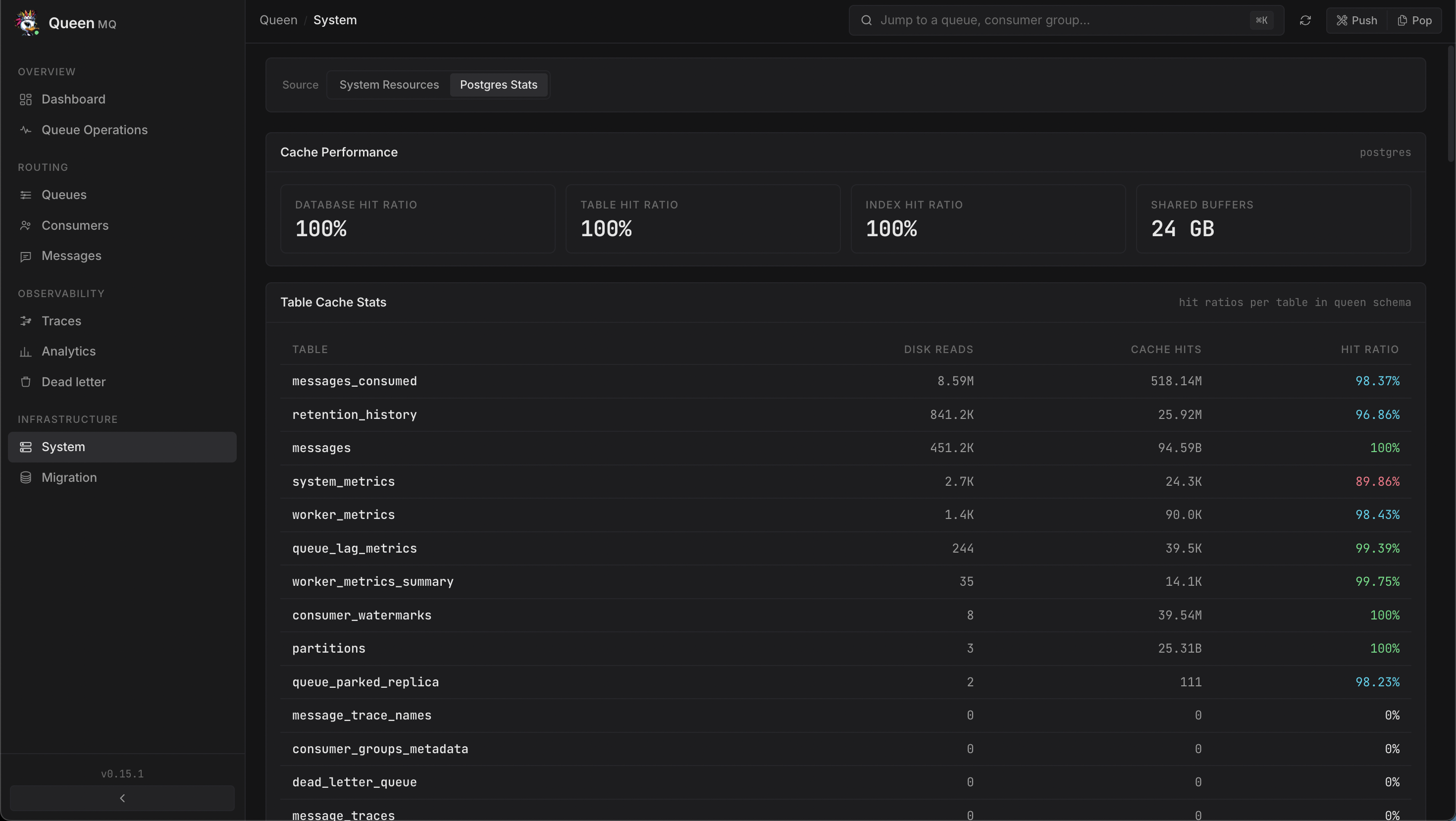1456x821 pixels.
Task: Focus the jump to queue search field
Action: pyautogui.click(x=1066, y=20)
